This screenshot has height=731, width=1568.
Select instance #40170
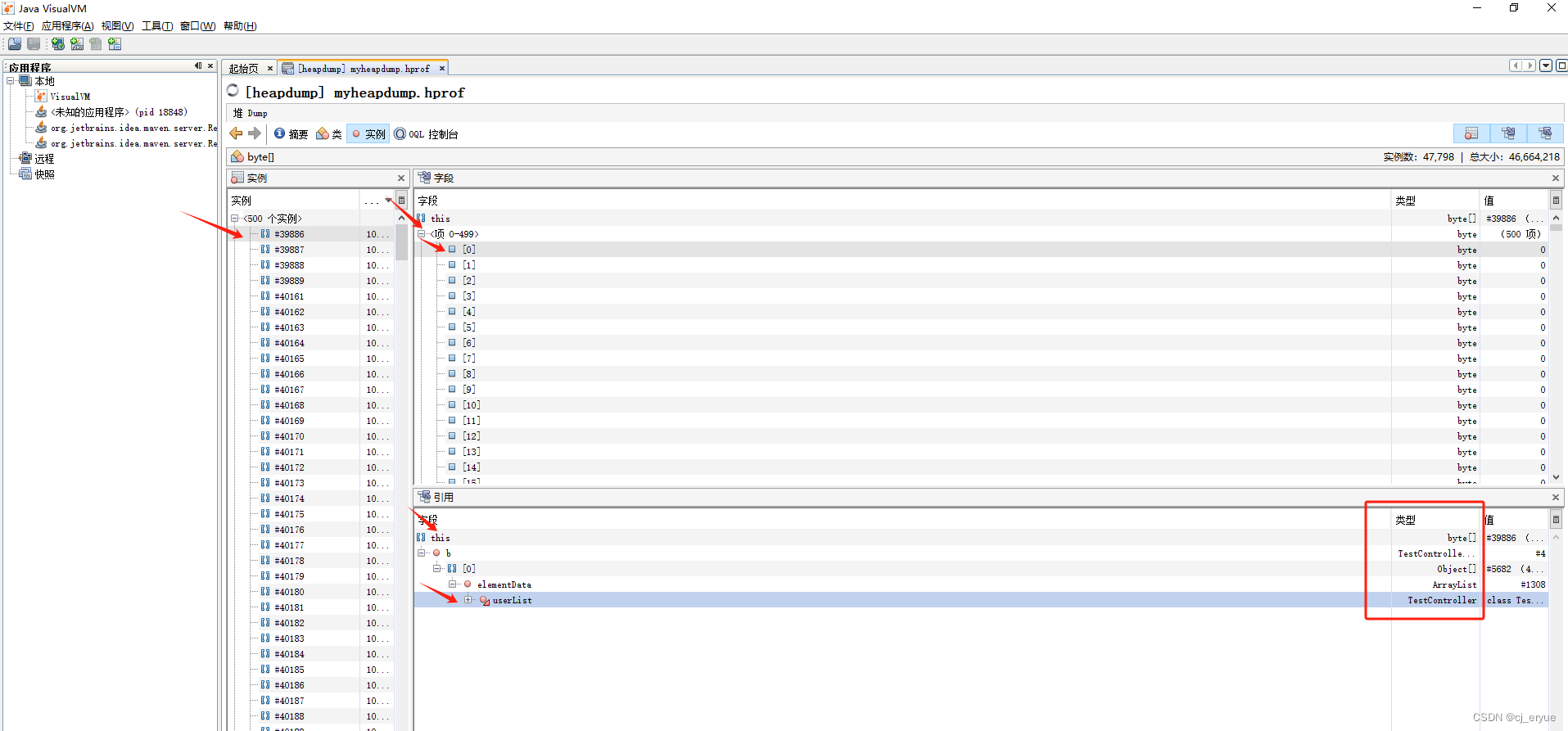point(289,436)
